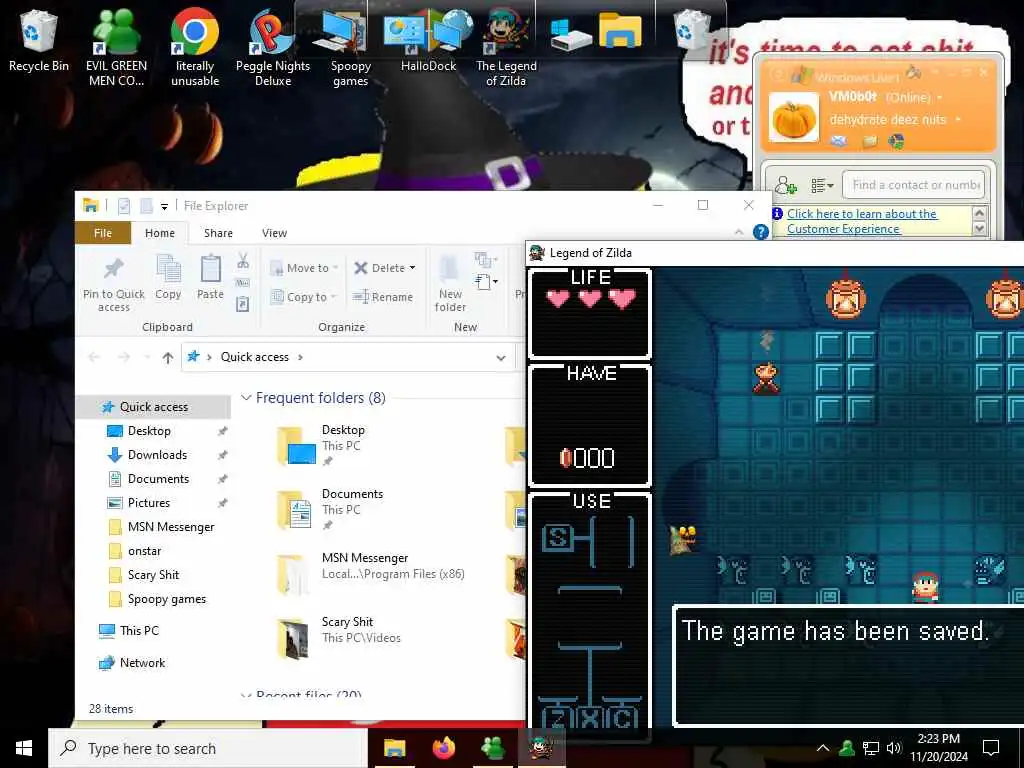Click Messenger banner scroll up arrow

point(979,214)
